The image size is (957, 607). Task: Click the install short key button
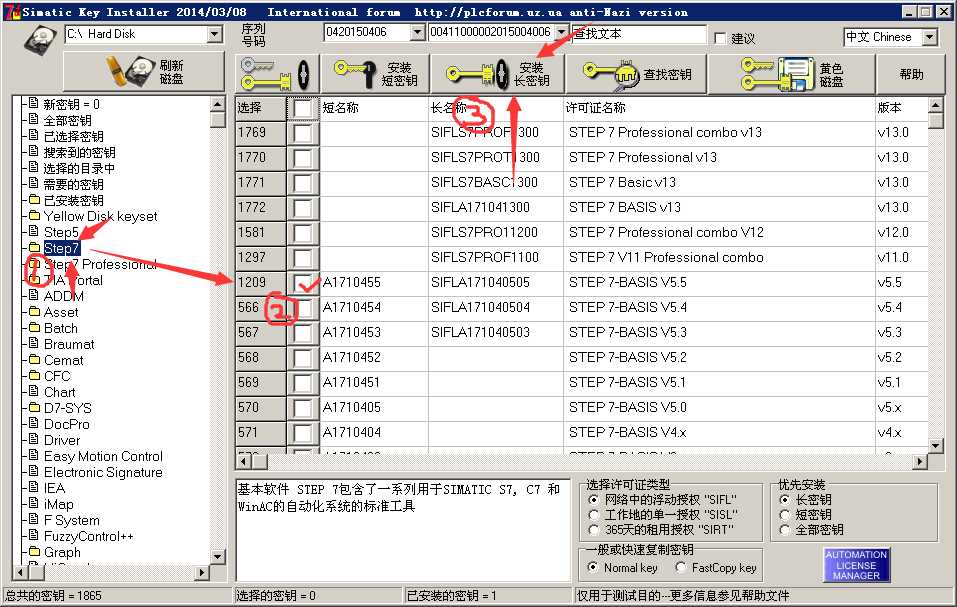[374, 74]
